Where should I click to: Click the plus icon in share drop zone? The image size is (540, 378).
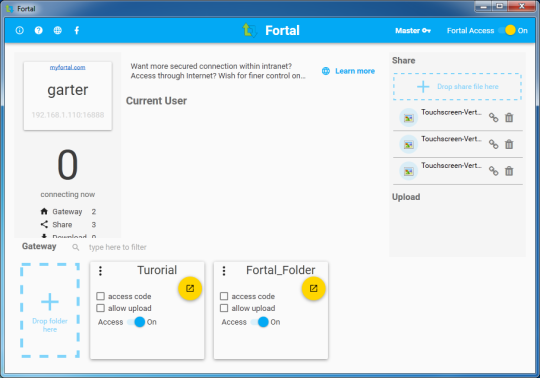click(x=423, y=86)
